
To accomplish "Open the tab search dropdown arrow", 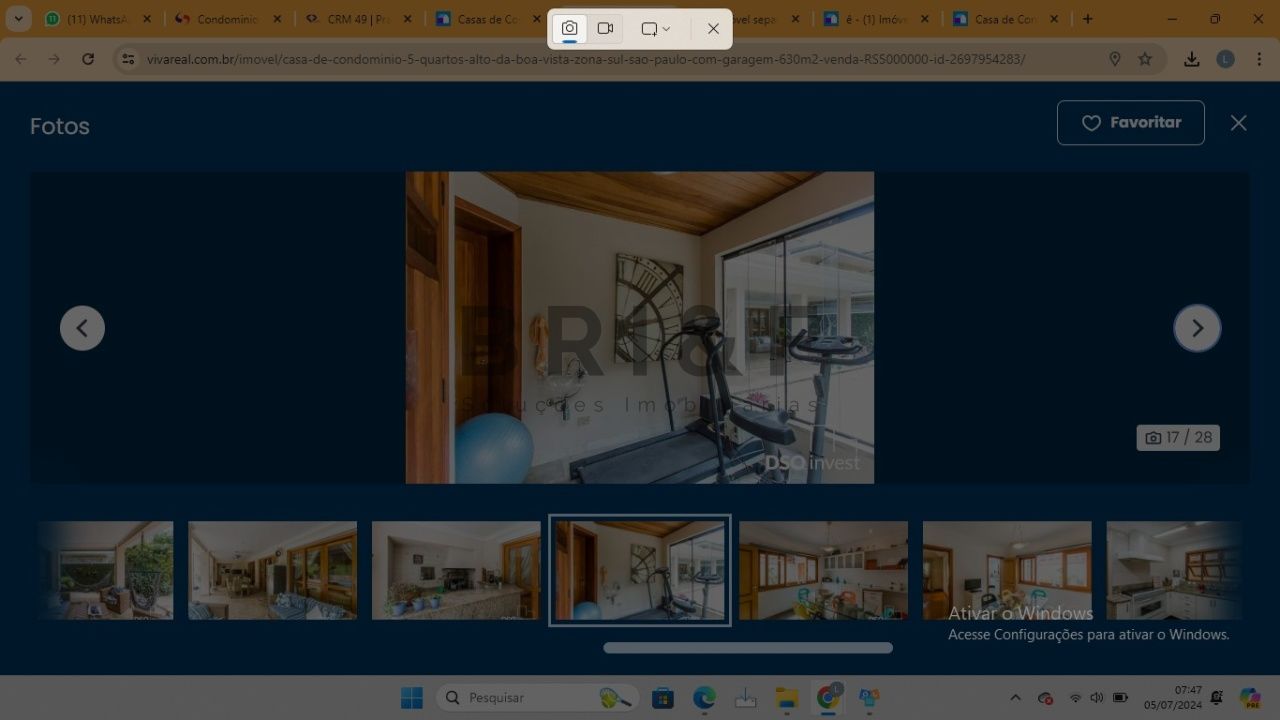I will [x=18, y=19].
